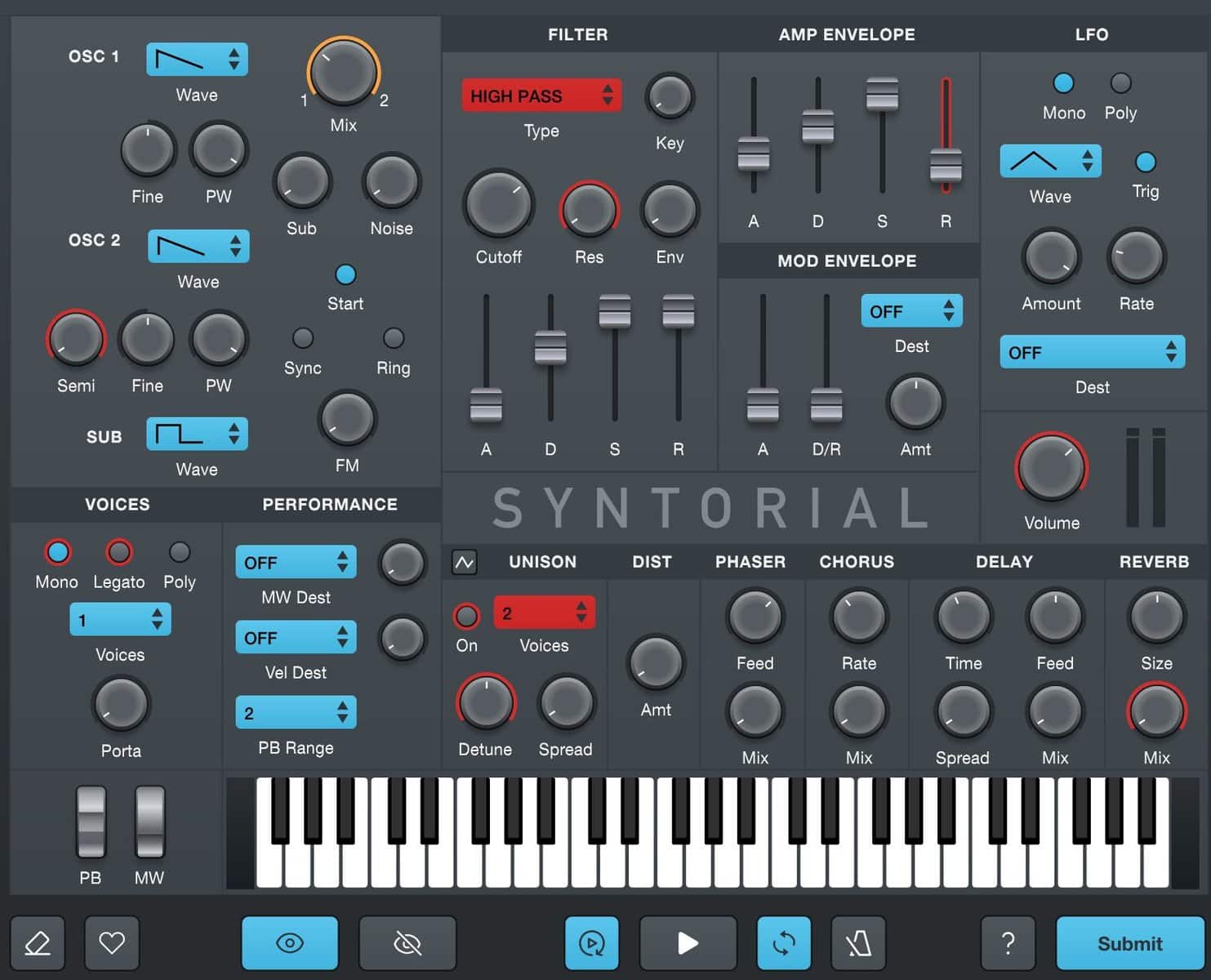Screen dimensions: 1211x980
Task: Click the FM knob
Action: click(347, 419)
